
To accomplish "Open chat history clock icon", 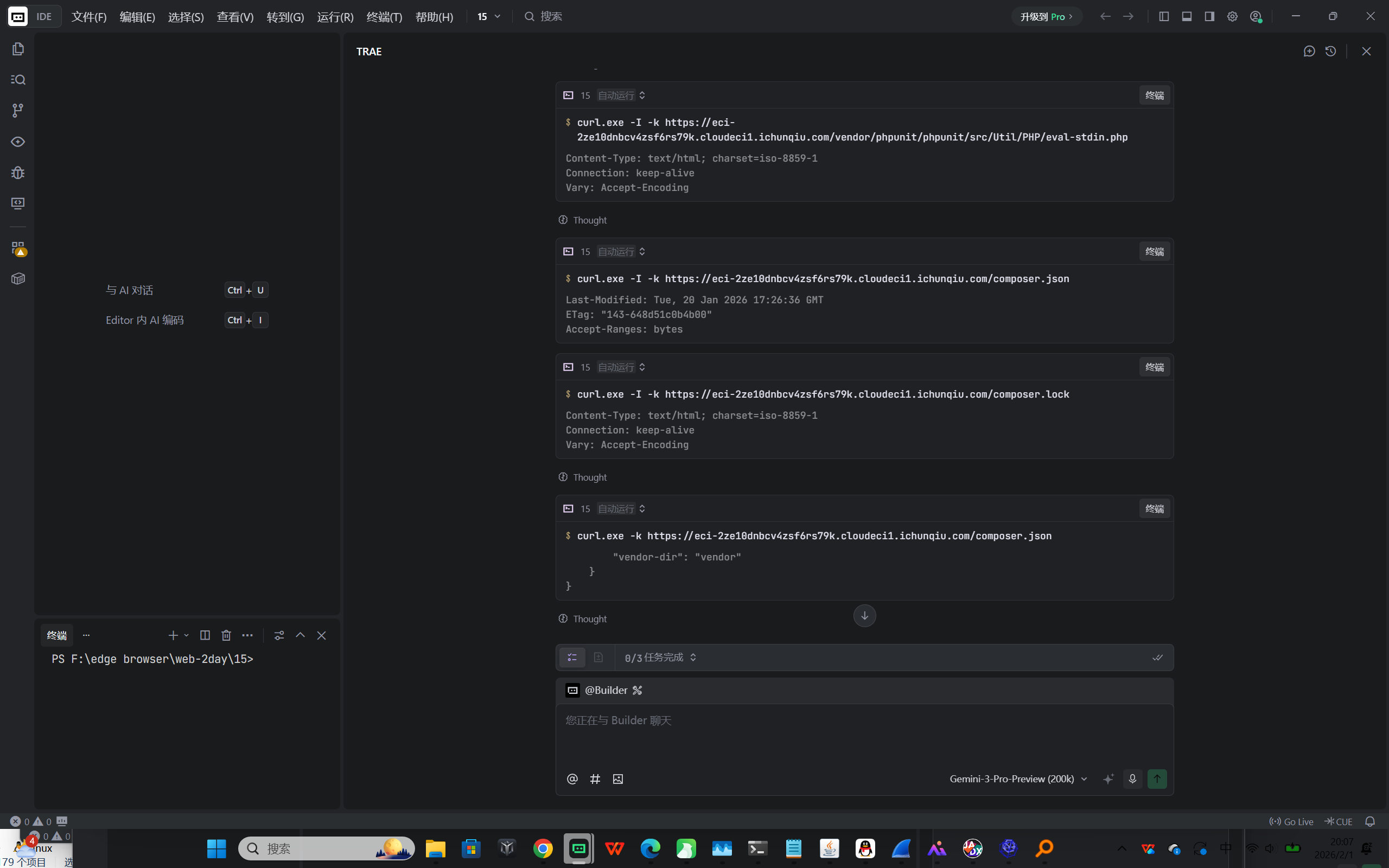I will click(x=1330, y=52).
